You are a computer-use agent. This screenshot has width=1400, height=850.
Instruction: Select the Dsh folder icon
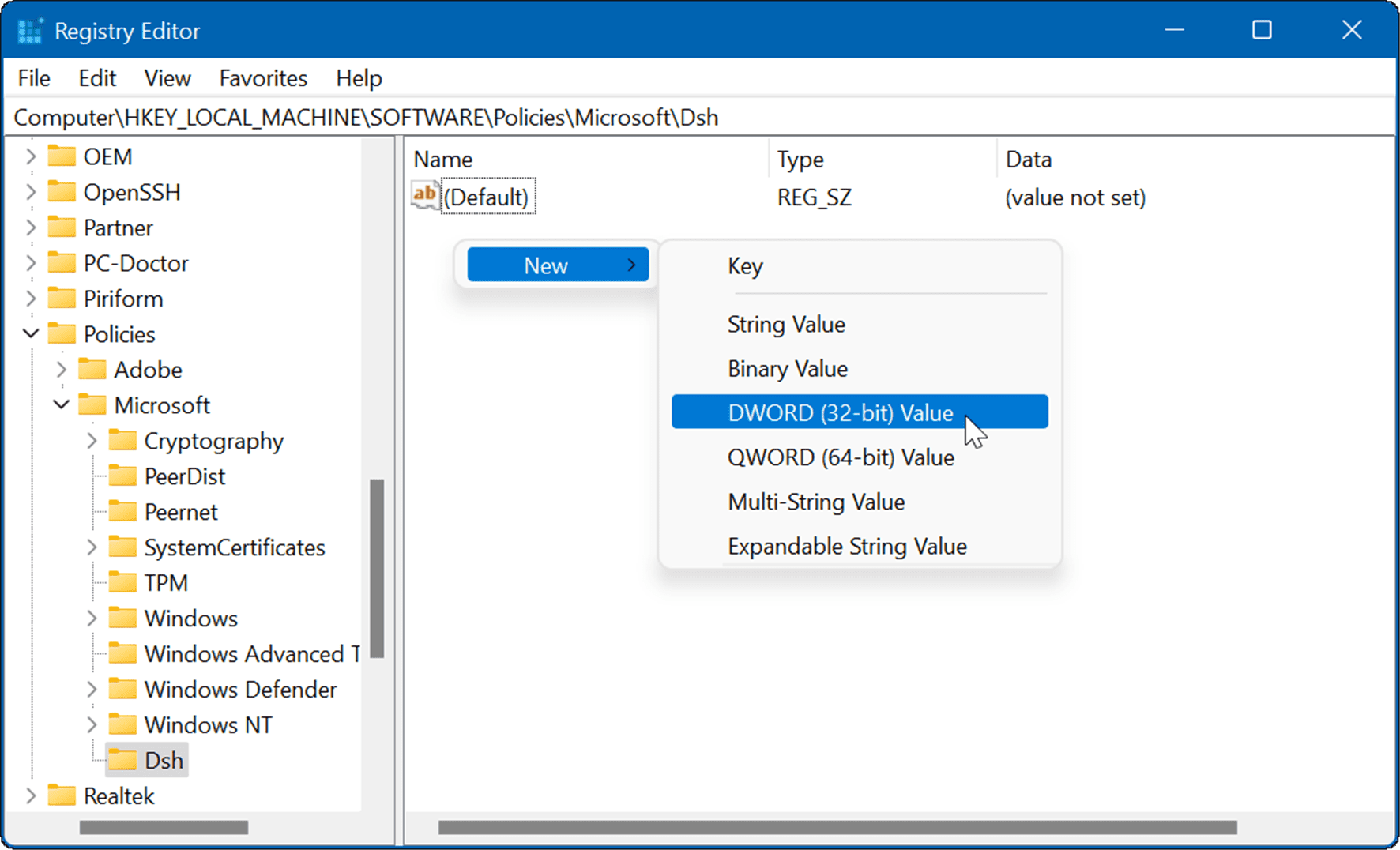[x=124, y=759]
